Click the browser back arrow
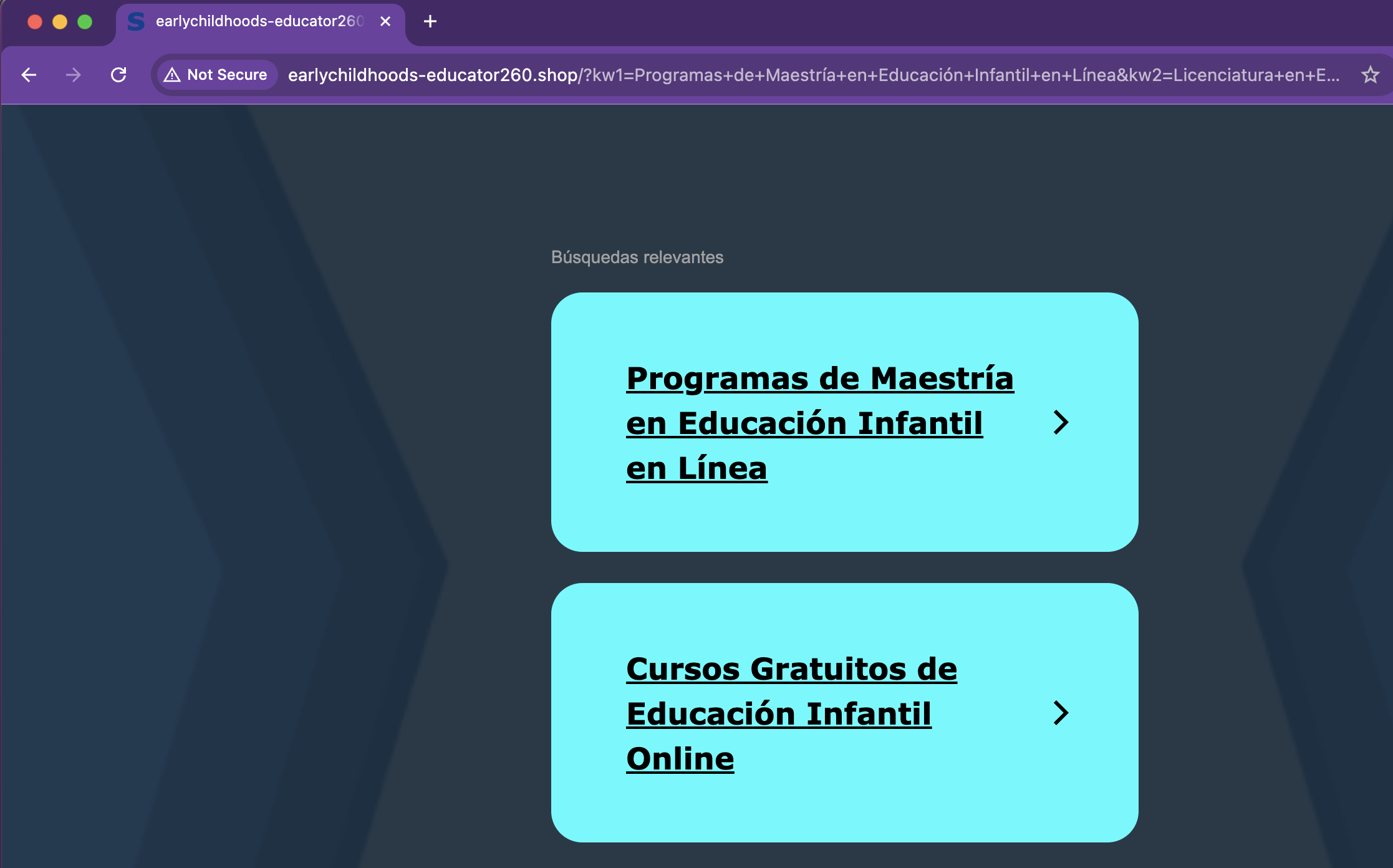This screenshot has width=1393, height=868. (x=29, y=75)
